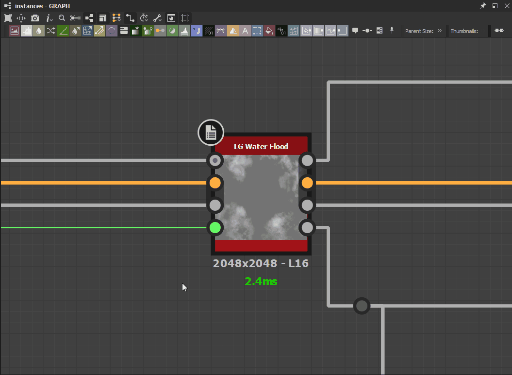Image resolution: width=512 pixels, height=375 pixels.
Task: Click the 2.4ms timing label
Action: click(261, 281)
